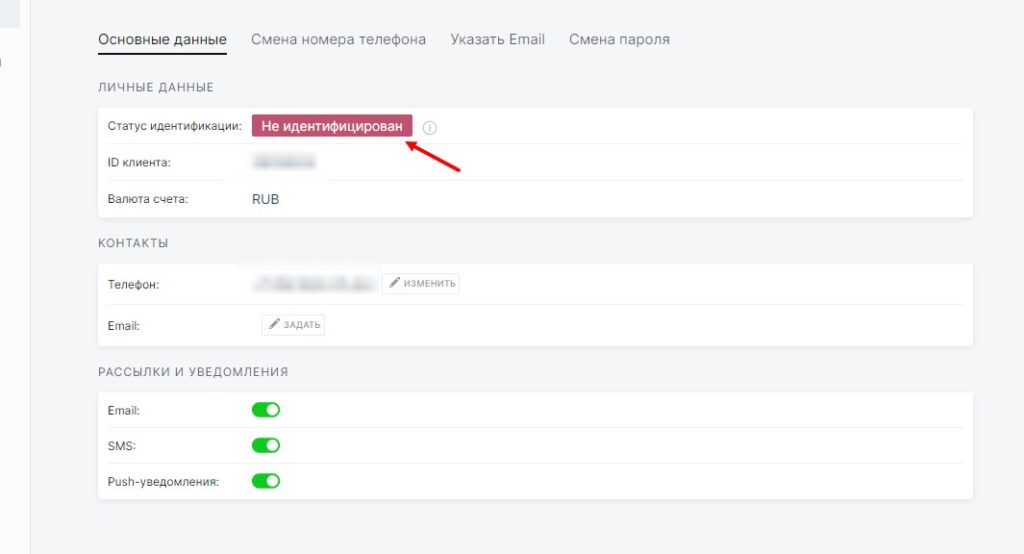Click the КОНТАКТЫ section heading
Image resolution: width=1024 pixels, height=554 pixels.
point(133,243)
